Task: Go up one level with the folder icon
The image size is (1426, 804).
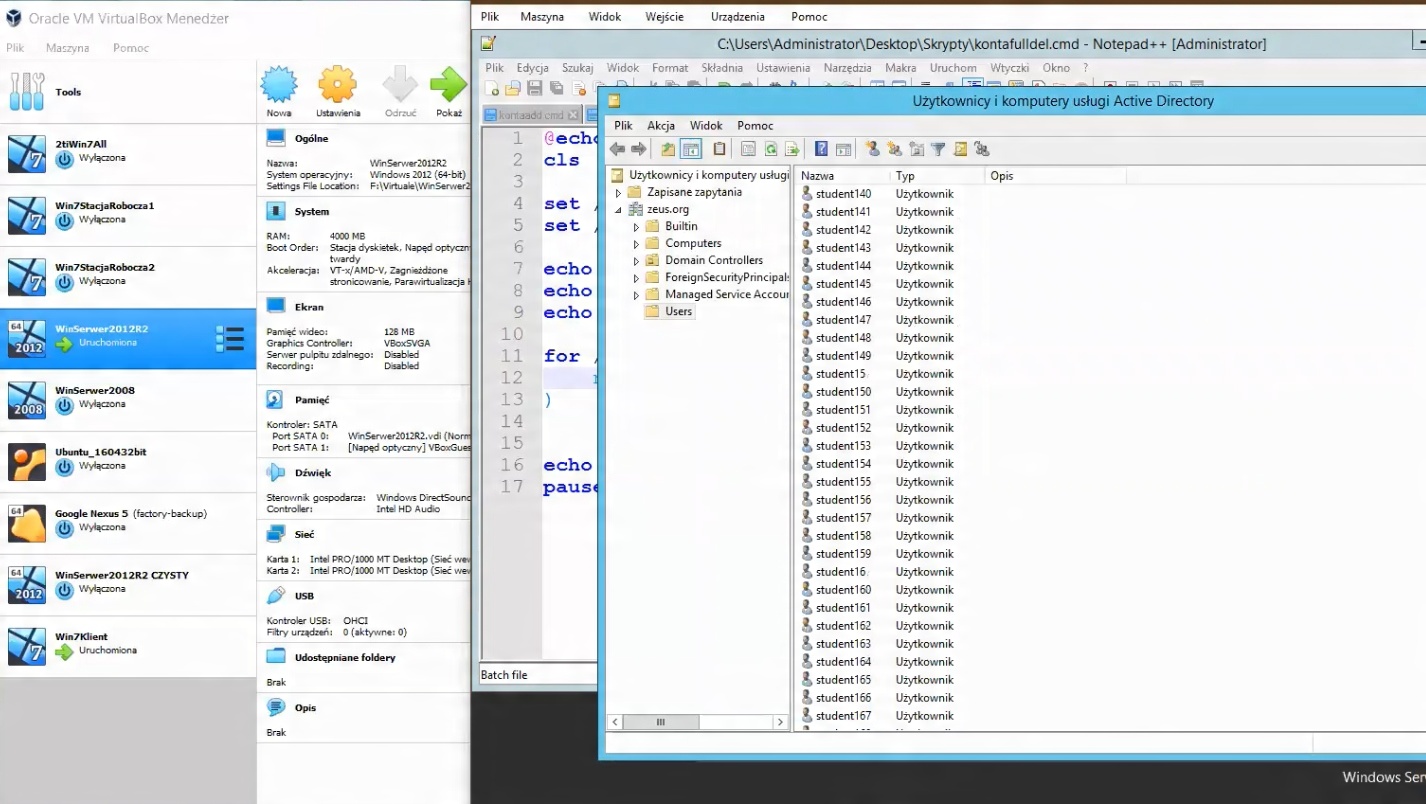Action: tap(668, 149)
